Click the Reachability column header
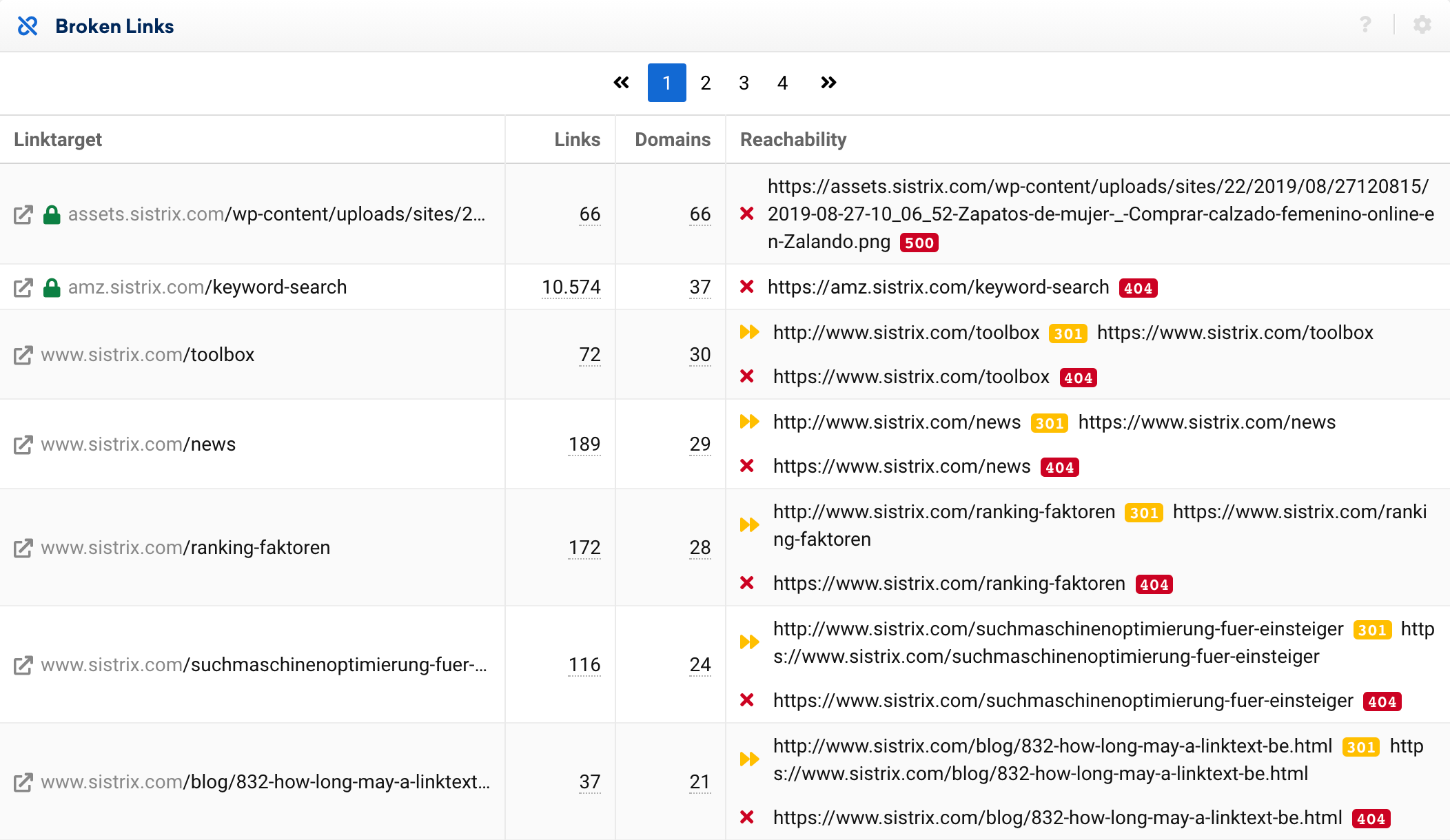Screen dimensions: 1450x840 coord(793,139)
